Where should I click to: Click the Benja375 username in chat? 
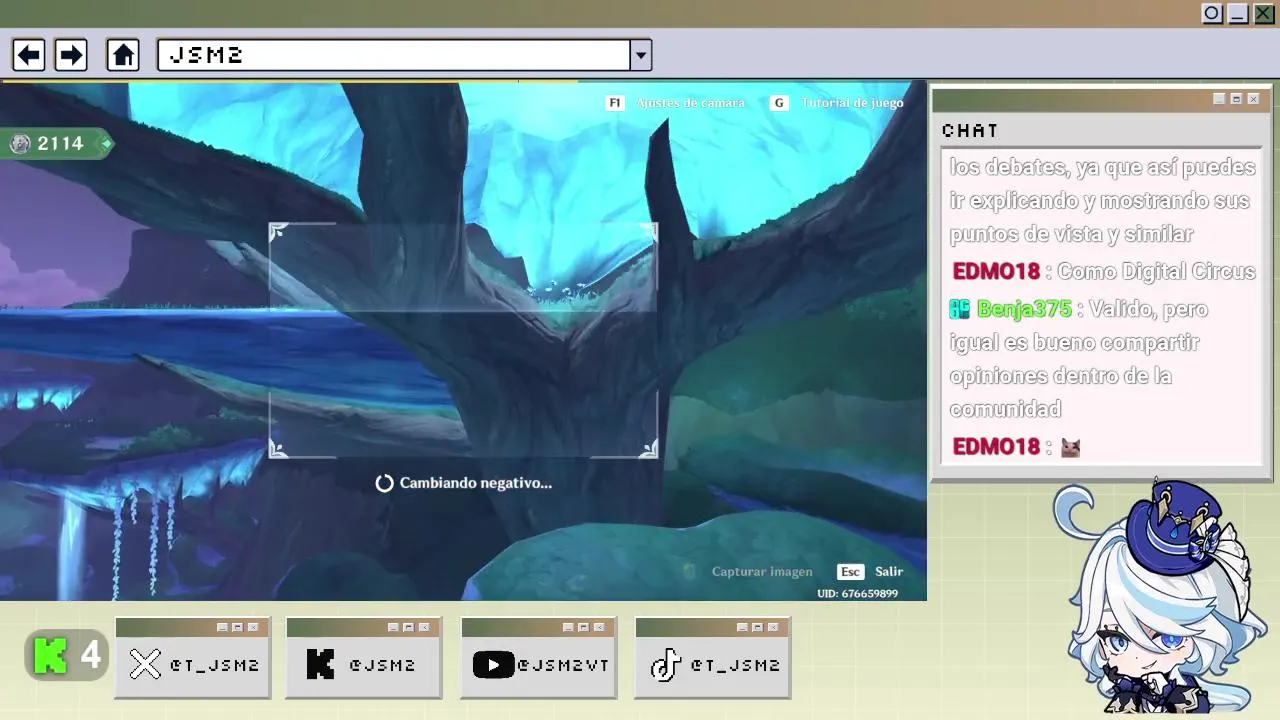(1024, 309)
